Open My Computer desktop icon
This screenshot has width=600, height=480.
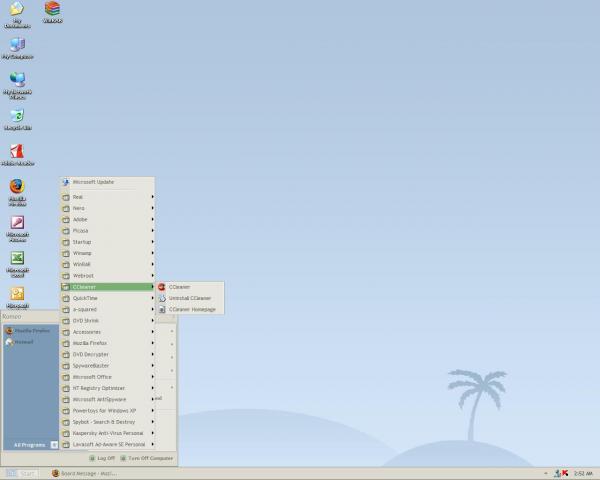point(17,48)
